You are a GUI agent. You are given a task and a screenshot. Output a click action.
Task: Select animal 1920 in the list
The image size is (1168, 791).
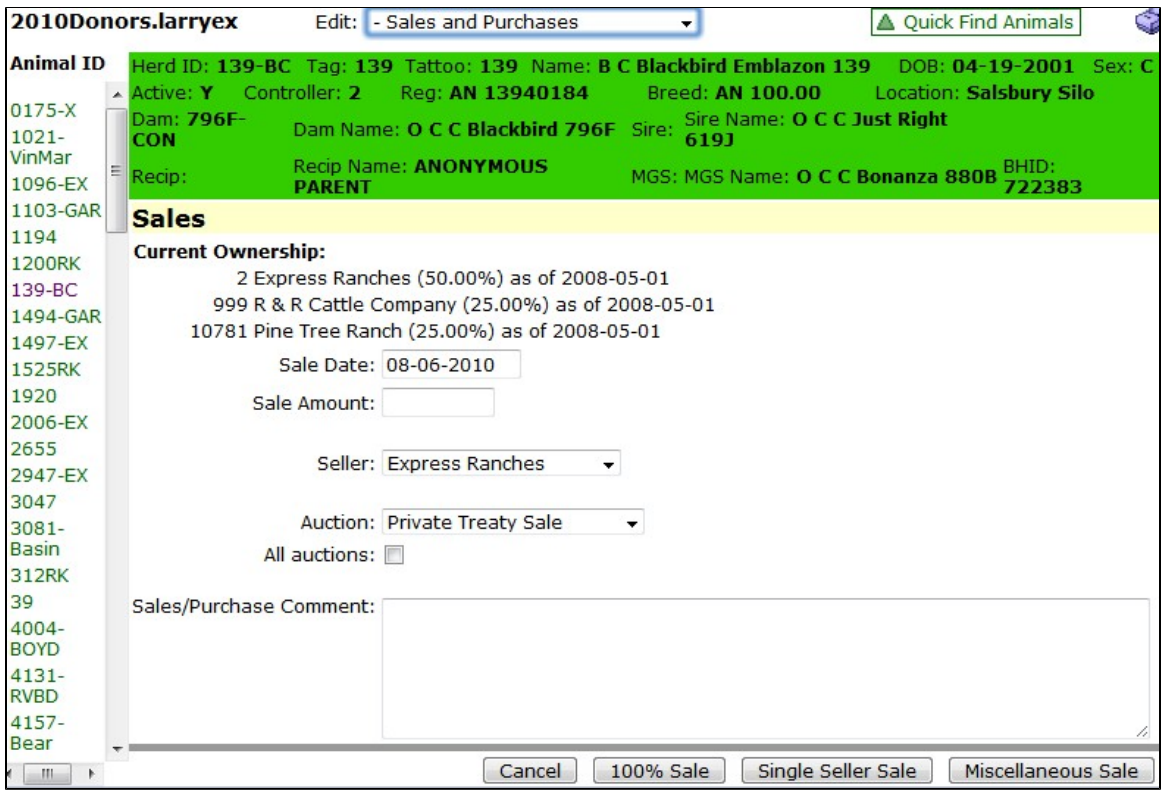34,396
